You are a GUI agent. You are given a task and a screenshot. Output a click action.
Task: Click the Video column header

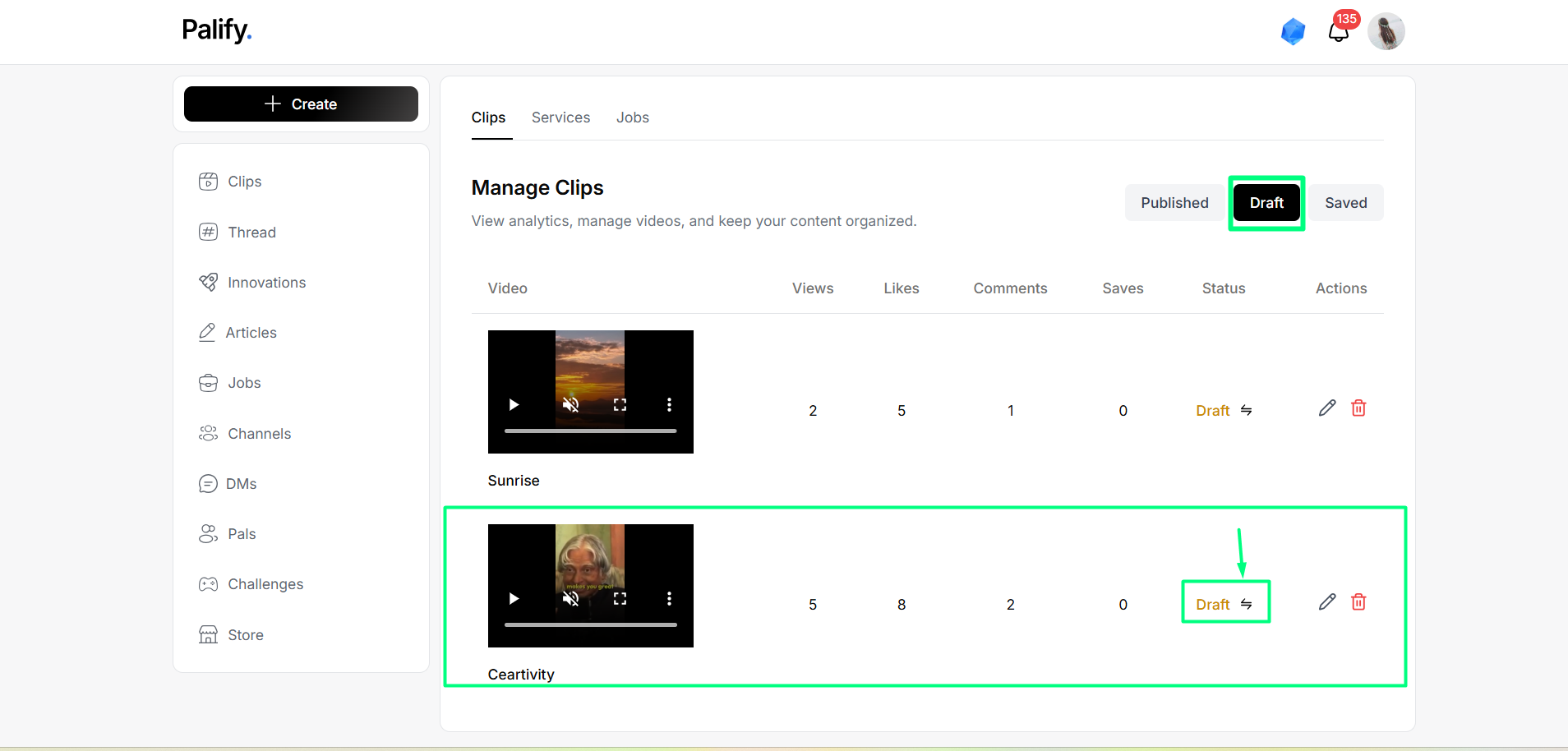[507, 288]
